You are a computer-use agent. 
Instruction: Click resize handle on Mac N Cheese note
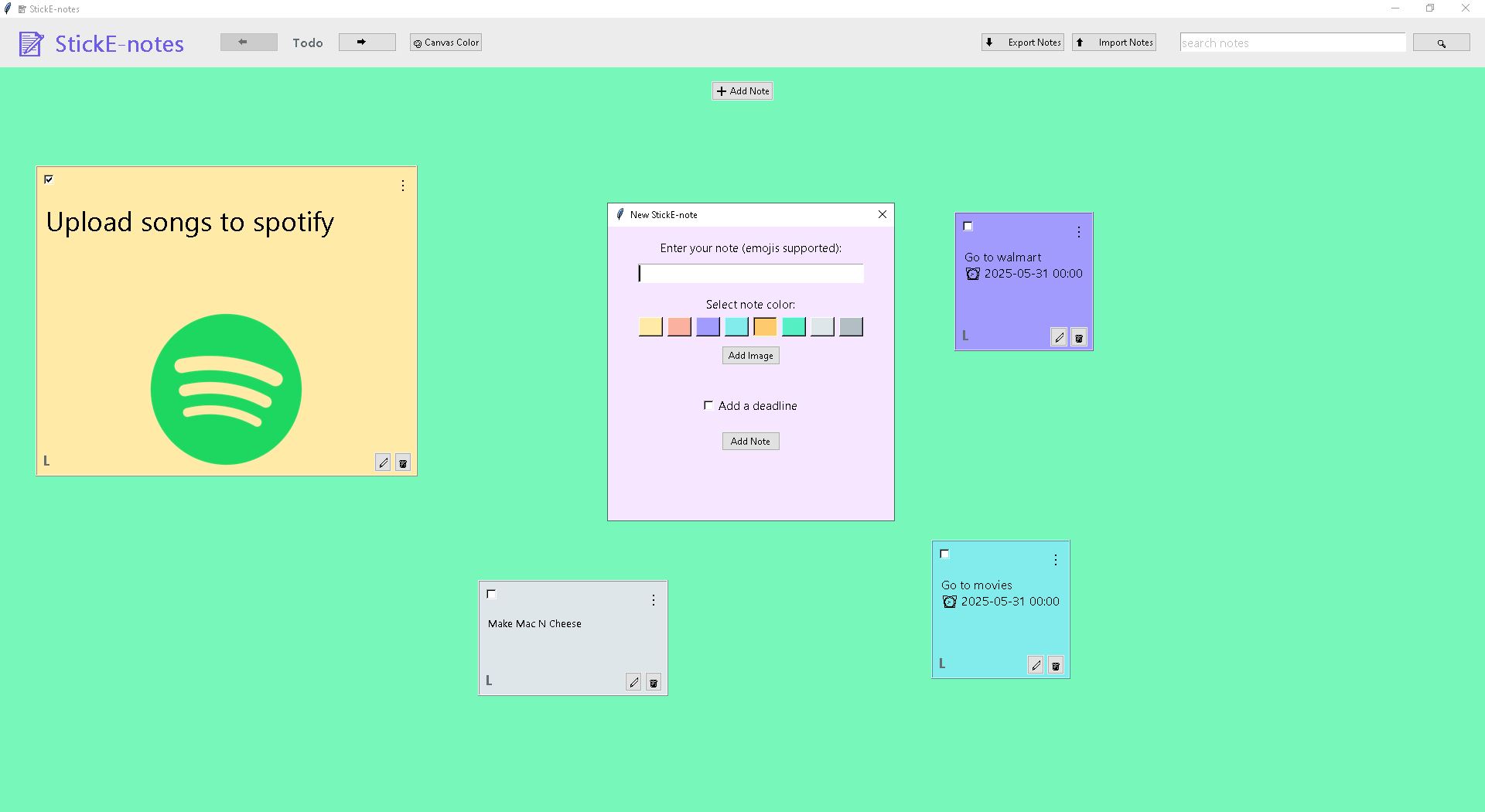489,681
